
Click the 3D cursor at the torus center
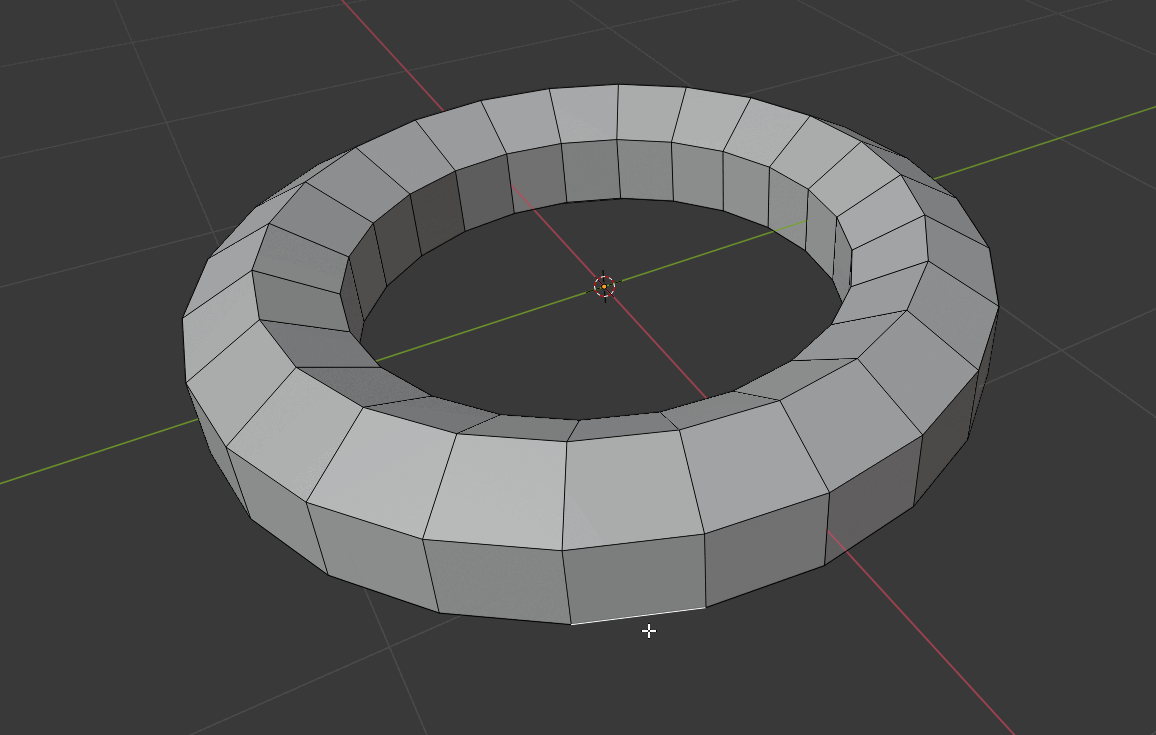click(605, 286)
